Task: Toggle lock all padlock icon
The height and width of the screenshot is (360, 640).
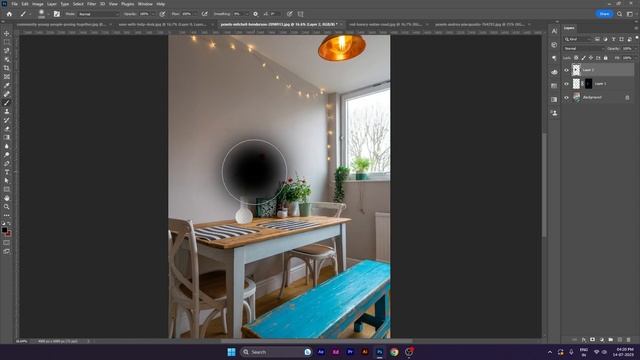Action: click(606, 58)
